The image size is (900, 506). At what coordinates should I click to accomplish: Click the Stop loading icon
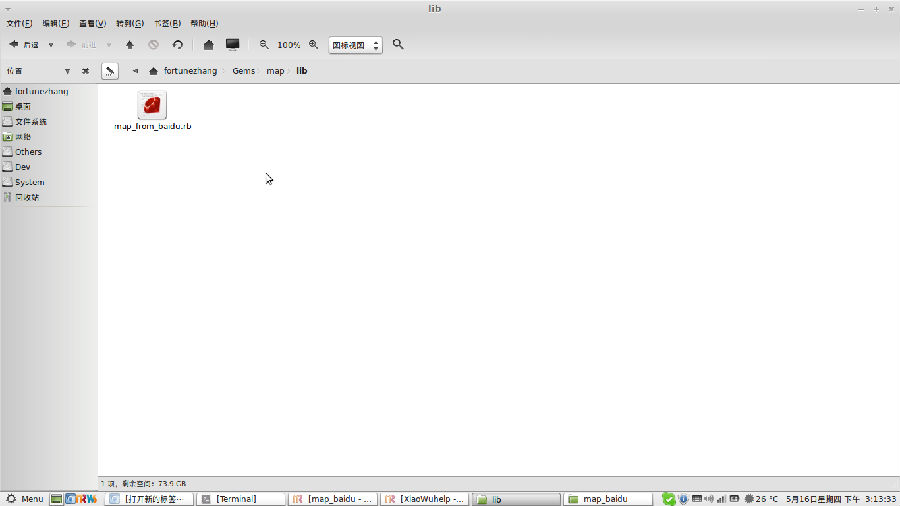tap(153, 45)
